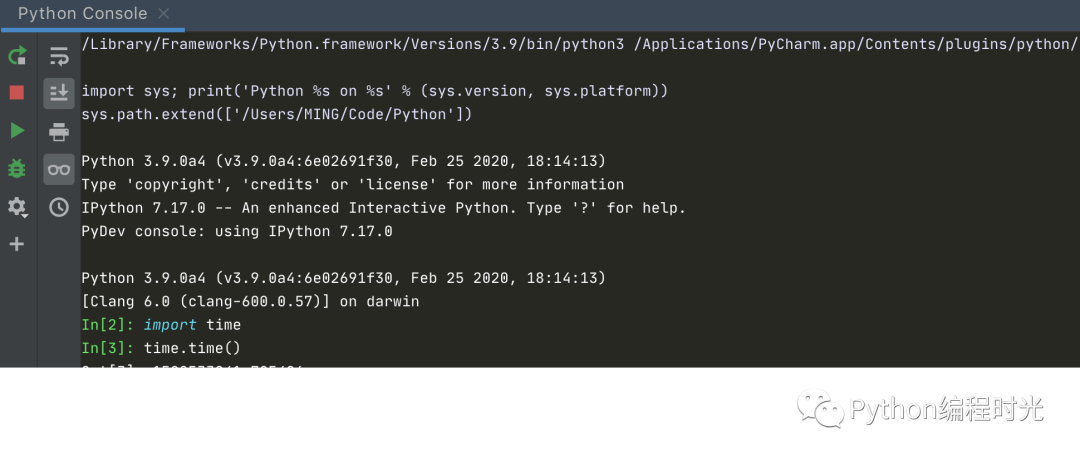The image size is (1080, 460).
Task: Add a new console with the plus icon
Action: (17, 244)
